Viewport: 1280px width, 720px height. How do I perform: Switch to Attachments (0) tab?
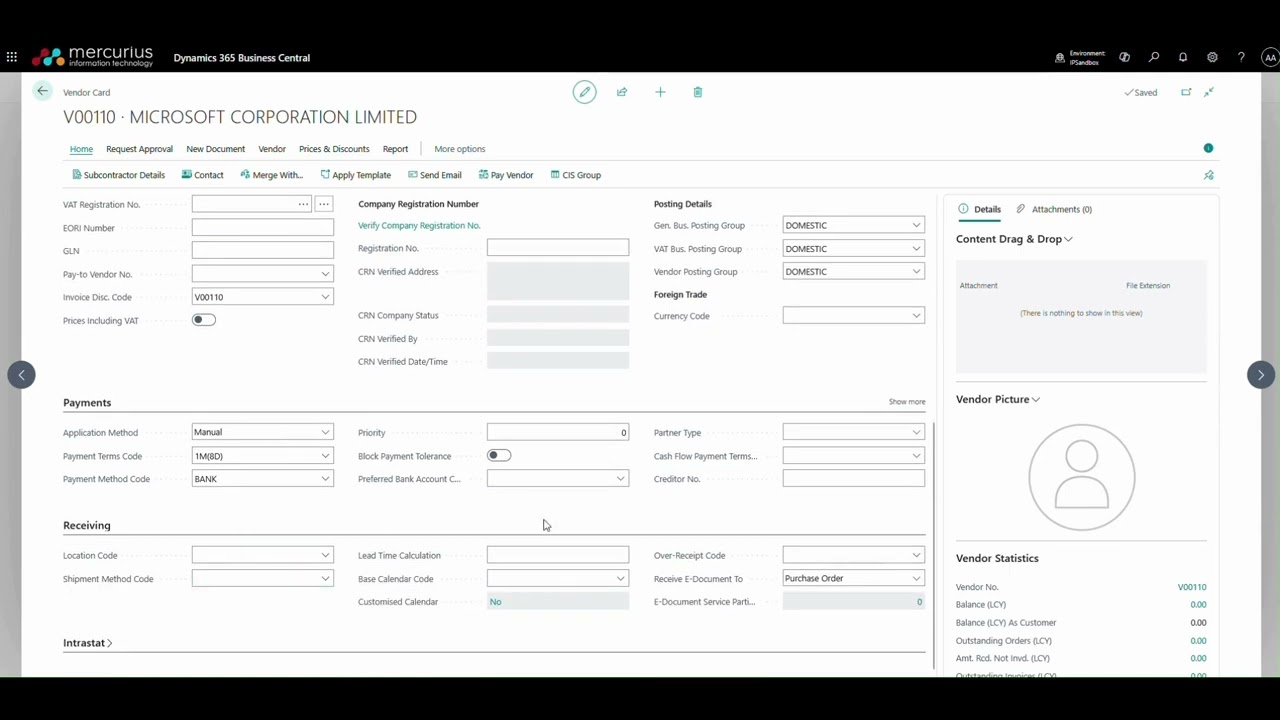pos(1054,209)
